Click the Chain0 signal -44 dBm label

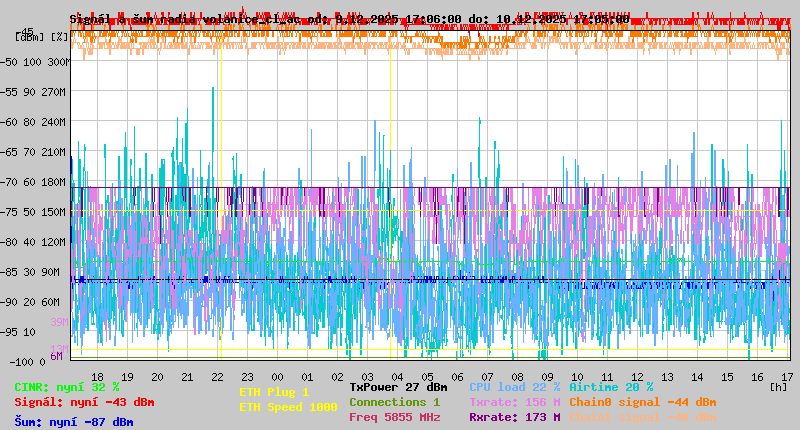pyautogui.click(x=642, y=402)
